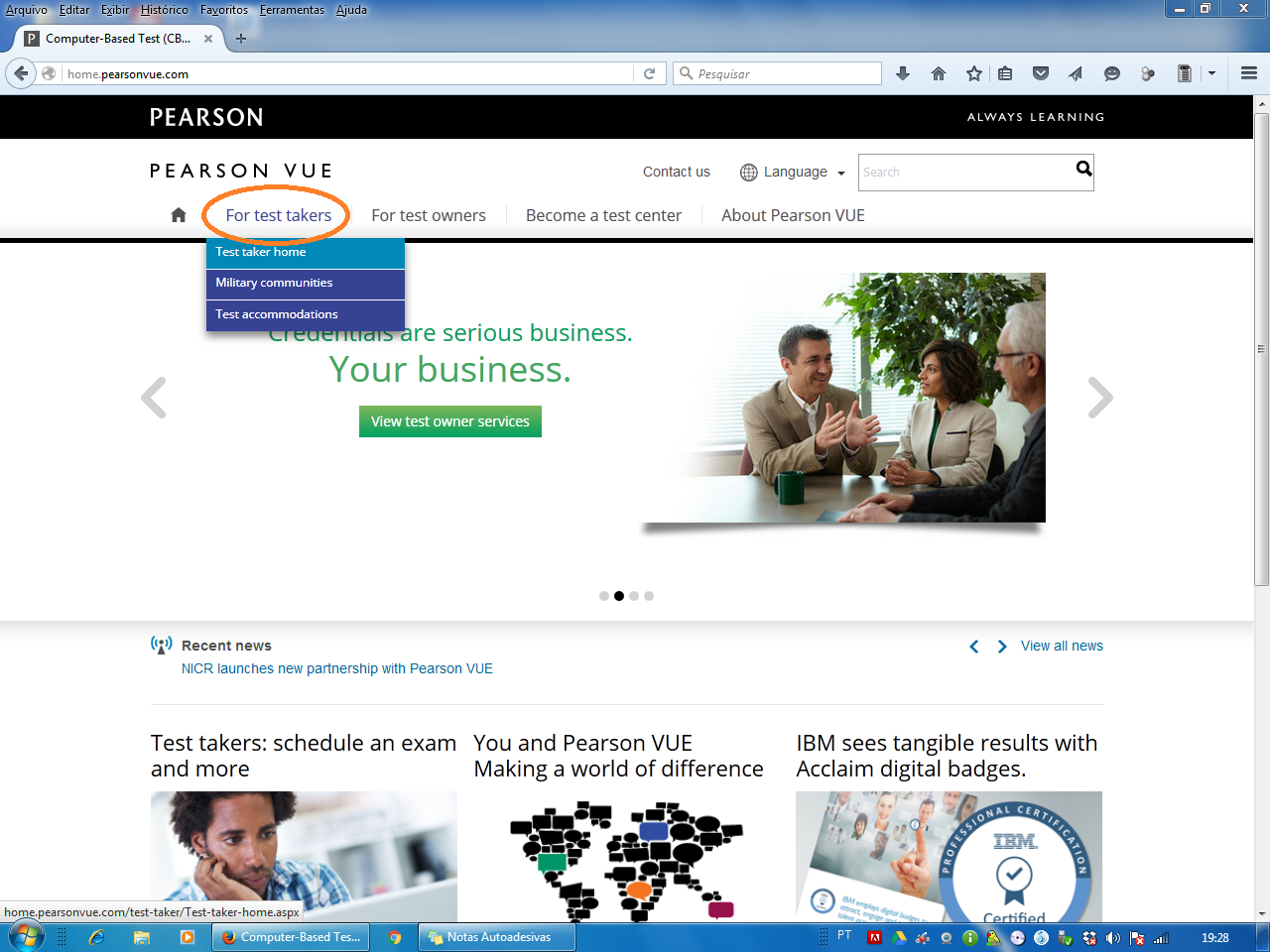Show previous carousel slide arrow

[x=154, y=398]
